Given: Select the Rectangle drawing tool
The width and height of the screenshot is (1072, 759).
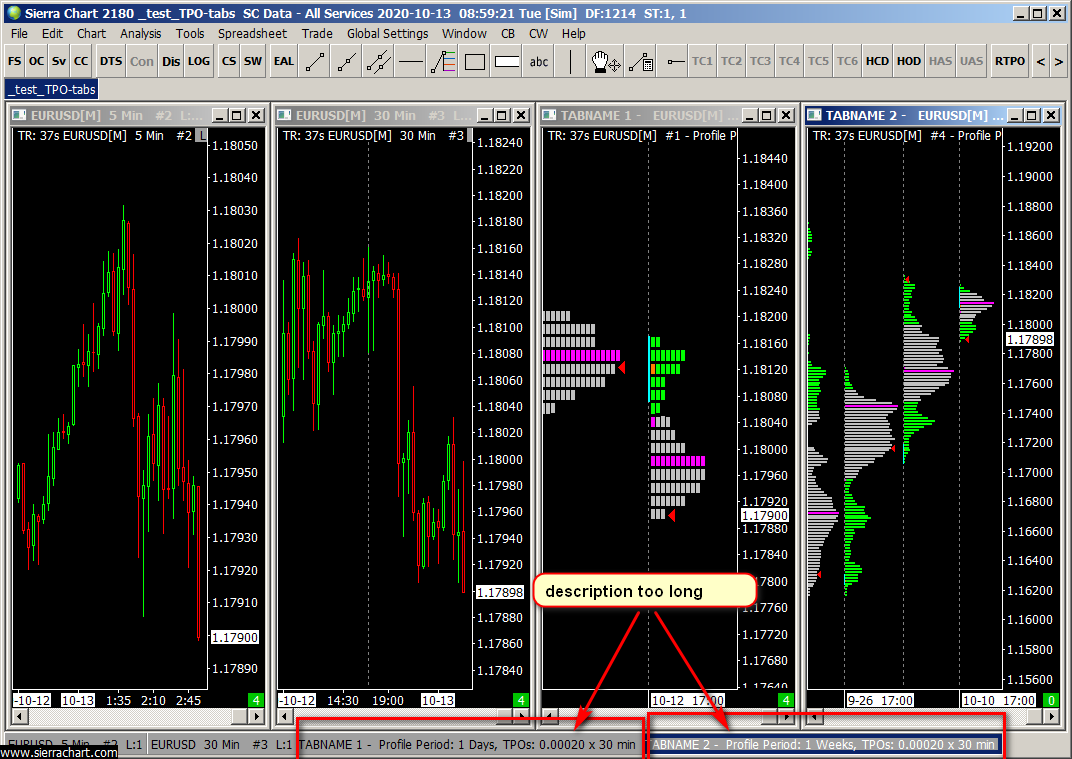Looking at the screenshot, I should click(x=475, y=61).
